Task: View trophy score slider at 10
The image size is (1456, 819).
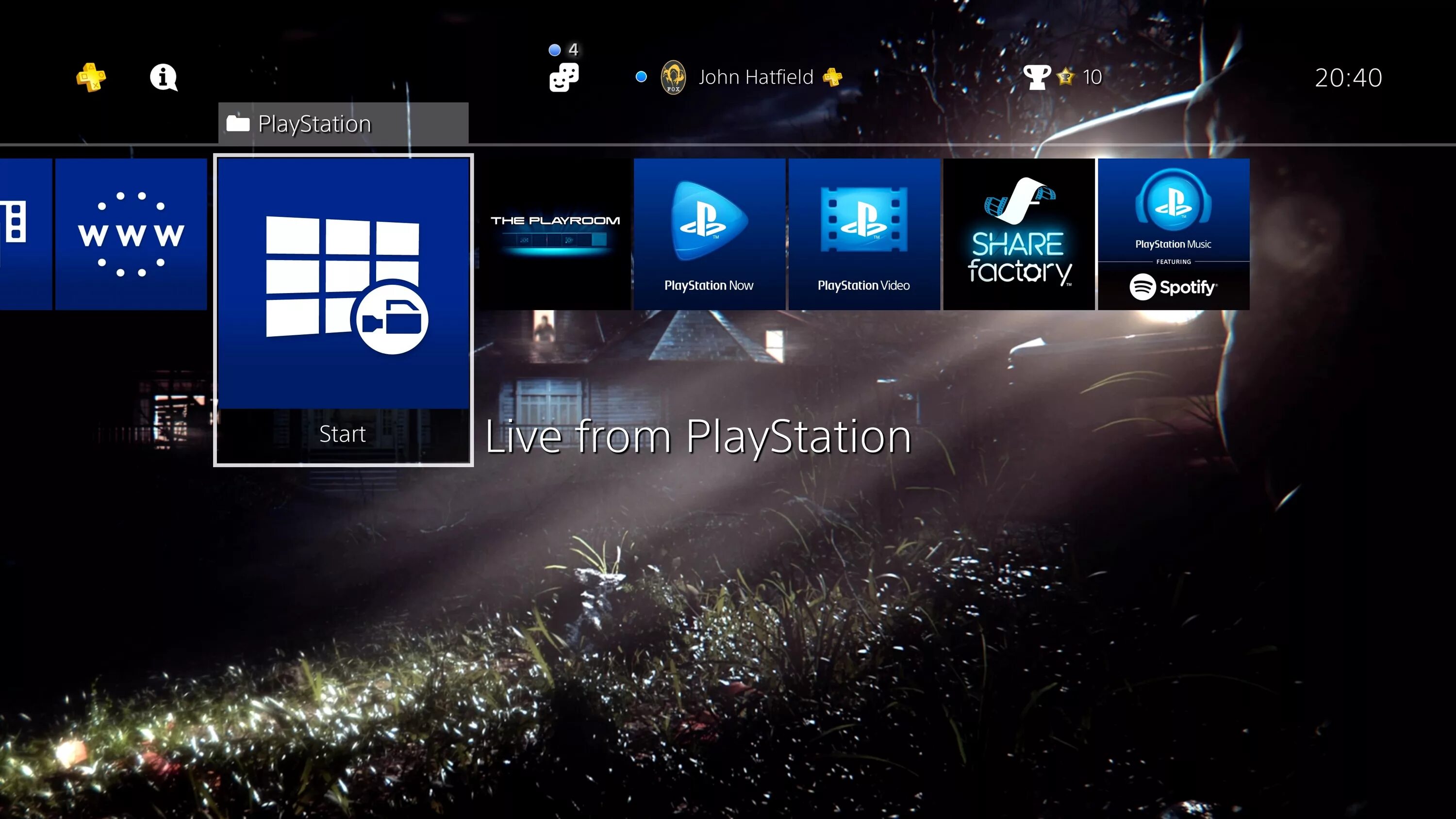Action: tap(1064, 77)
